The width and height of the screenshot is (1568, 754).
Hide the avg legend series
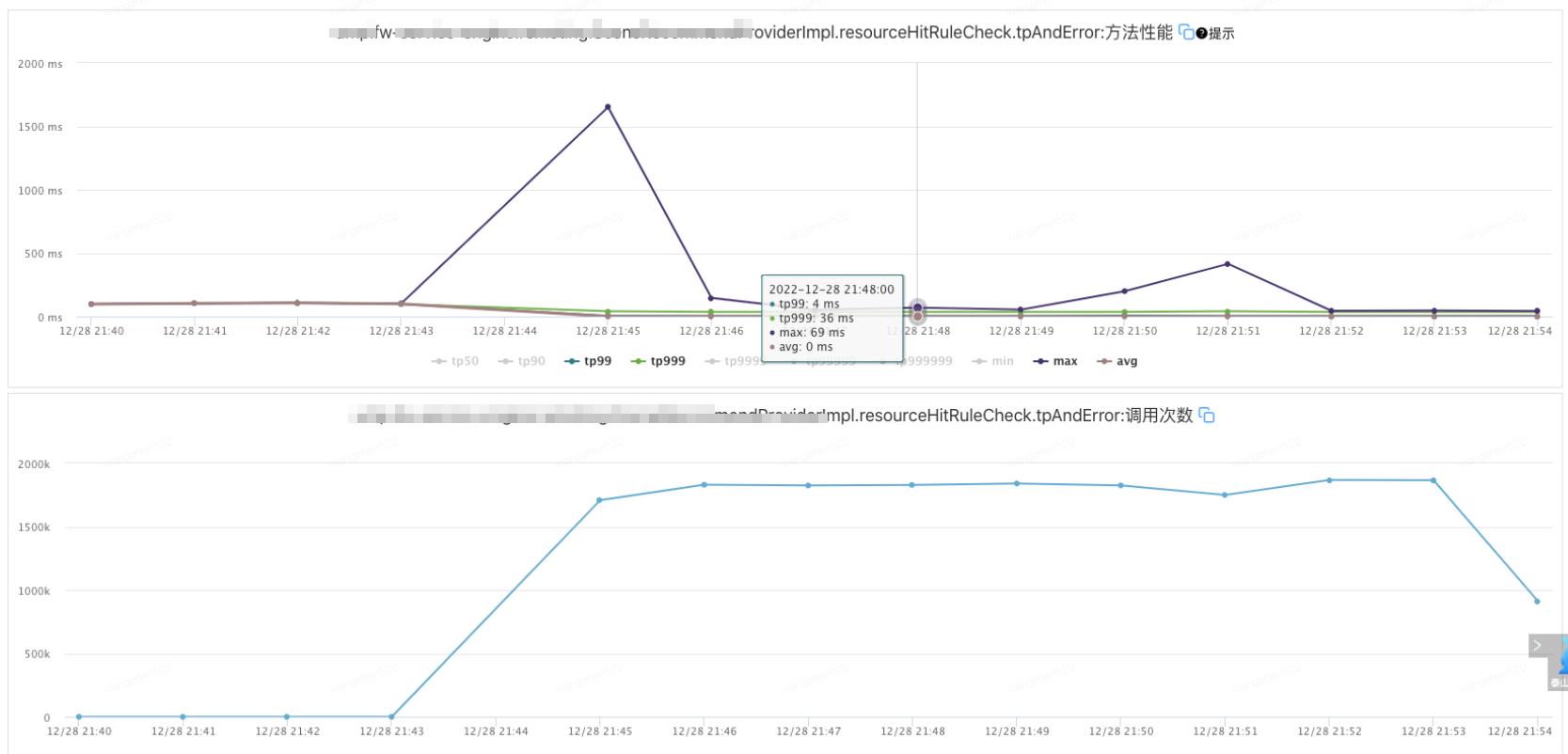coord(1118,361)
